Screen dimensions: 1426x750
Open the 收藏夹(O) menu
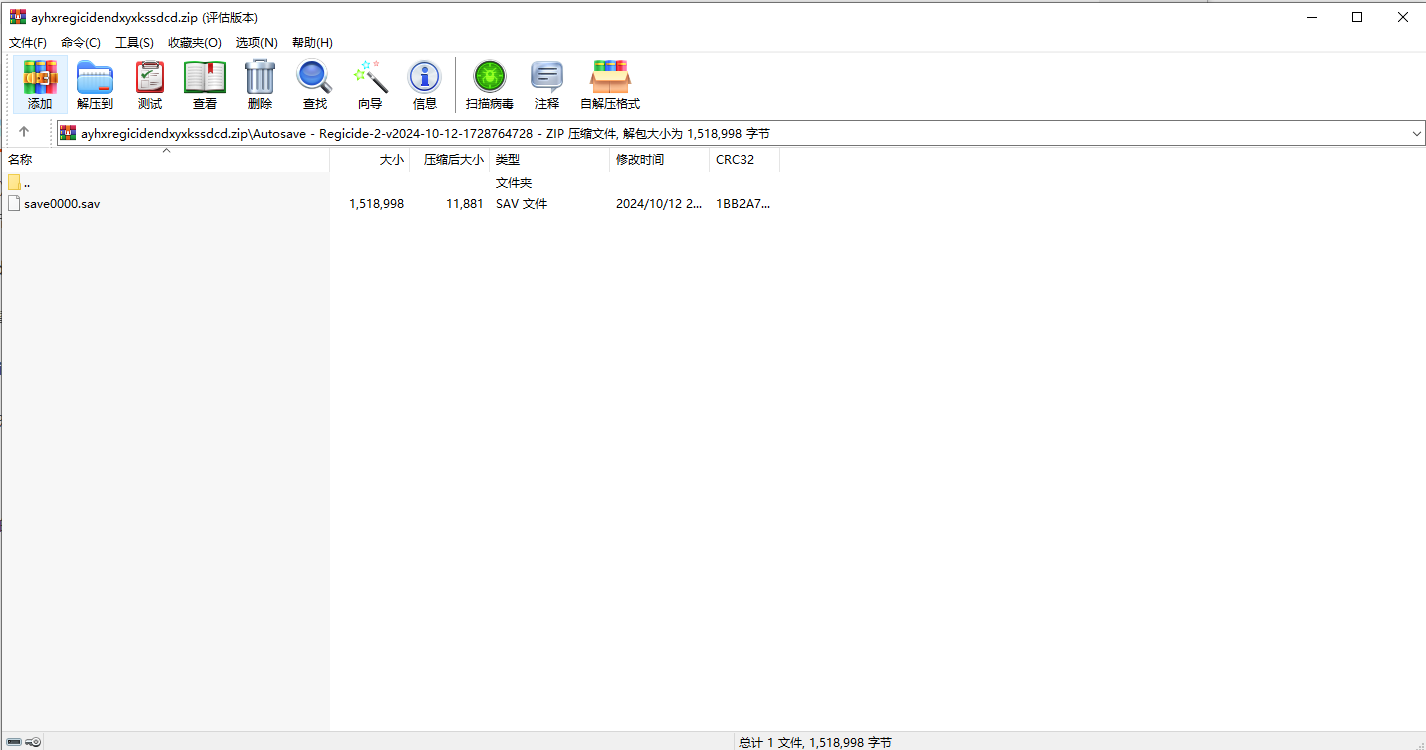click(x=195, y=42)
